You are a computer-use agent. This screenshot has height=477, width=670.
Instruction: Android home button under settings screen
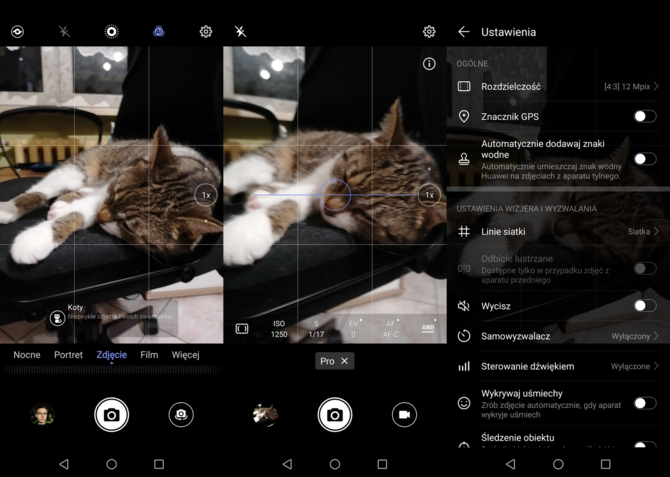[558, 464]
